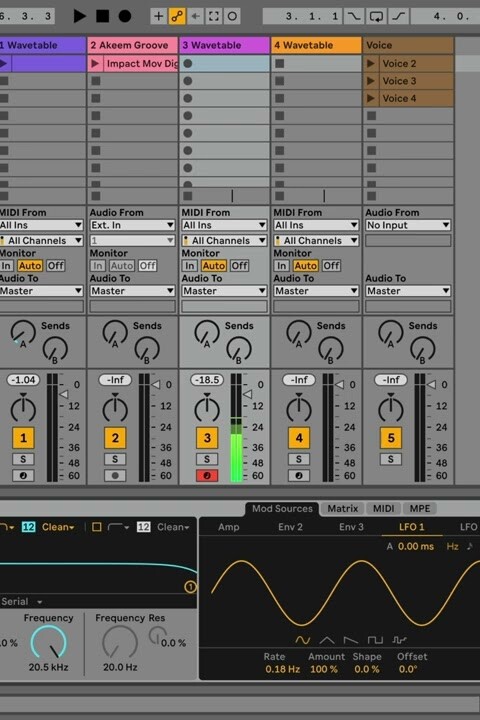The width and height of the screenshot is (480, 720).
Task: Launch the Voice 2 clip
Action: 371,63
